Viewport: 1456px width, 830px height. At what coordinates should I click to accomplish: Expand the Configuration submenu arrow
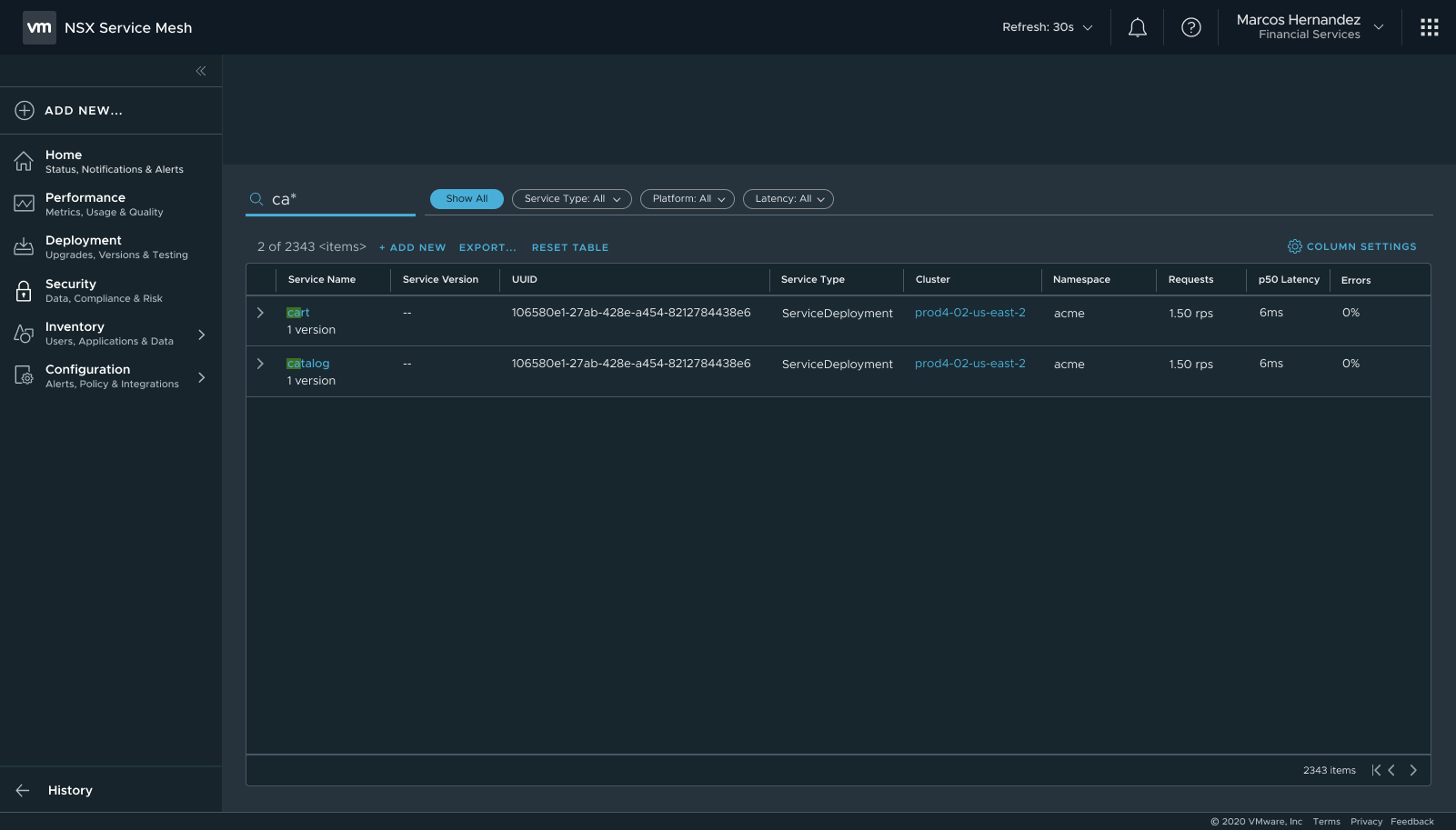tap(202, 377)
